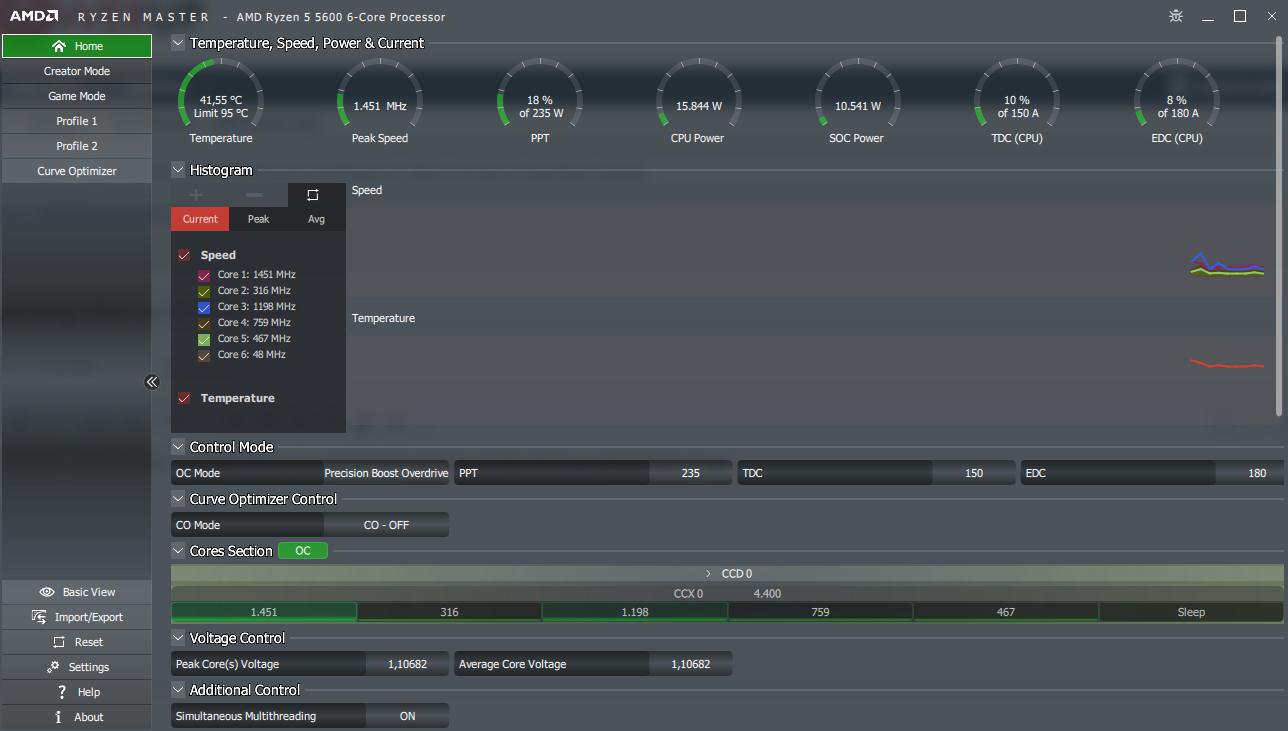Click the vertical scrollbar on the right edge

coord(1279,226)
